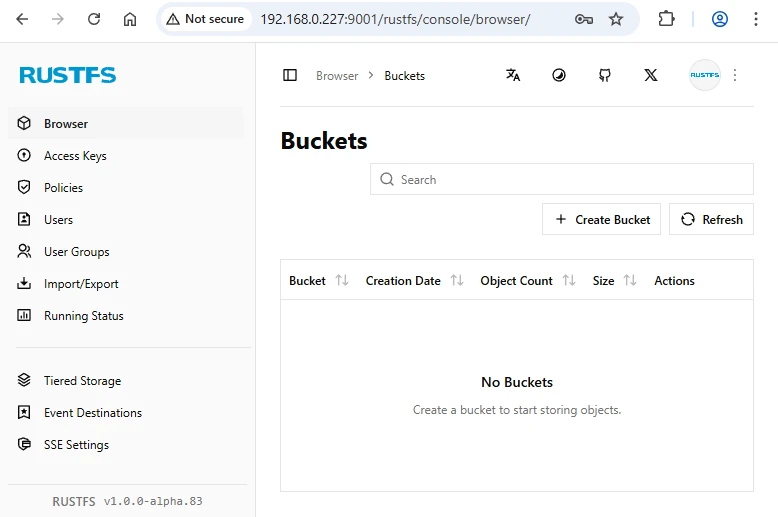The height and width of the screenshot is (517, 778).
Task: Click the browser forward arrow
Action: point(58,19)
